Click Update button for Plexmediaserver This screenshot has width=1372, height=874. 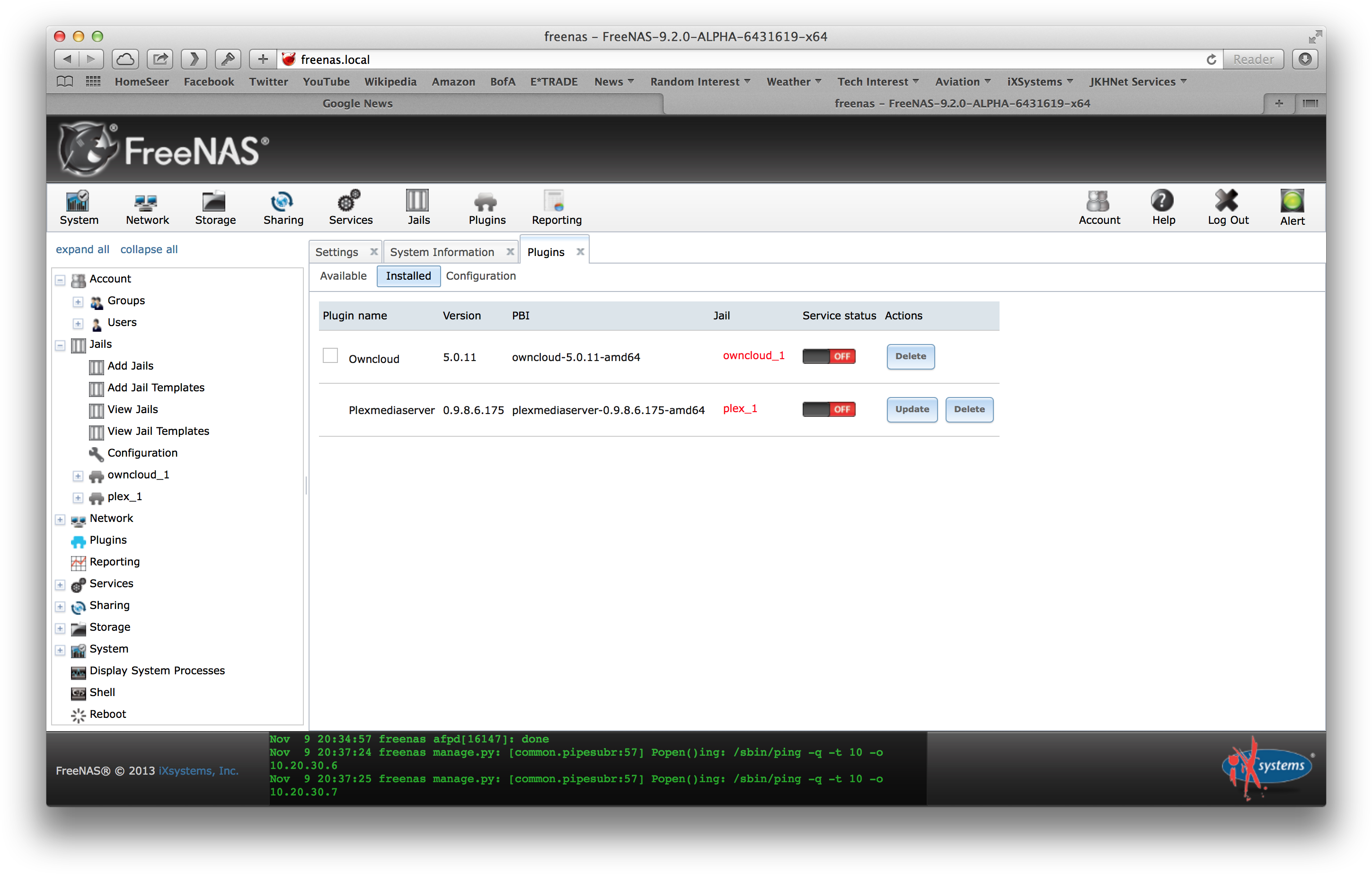pyautogui.click(x=911, y=409)
